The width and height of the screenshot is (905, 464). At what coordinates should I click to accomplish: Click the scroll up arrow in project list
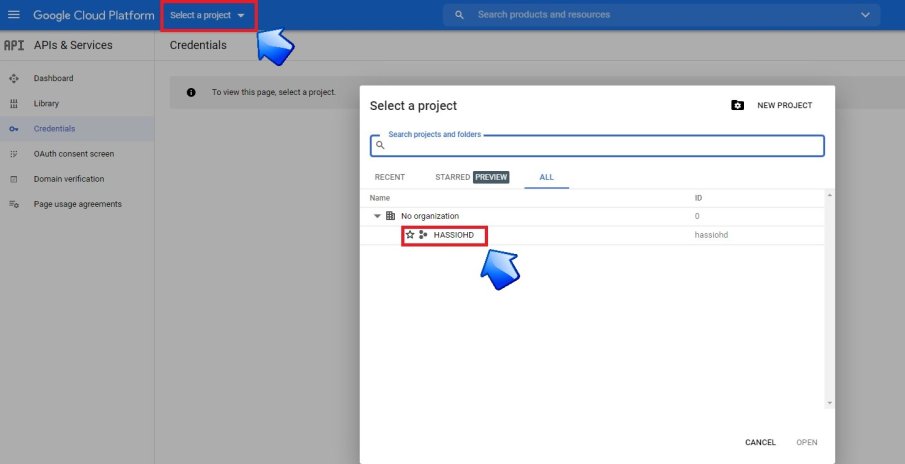829,196
